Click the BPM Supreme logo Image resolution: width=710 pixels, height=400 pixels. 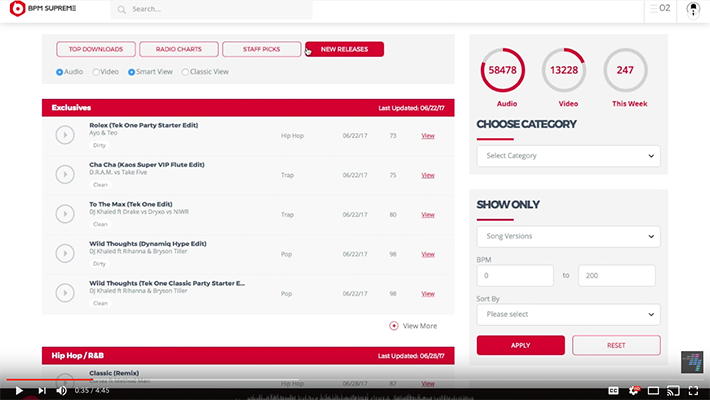tap(52, 9)
